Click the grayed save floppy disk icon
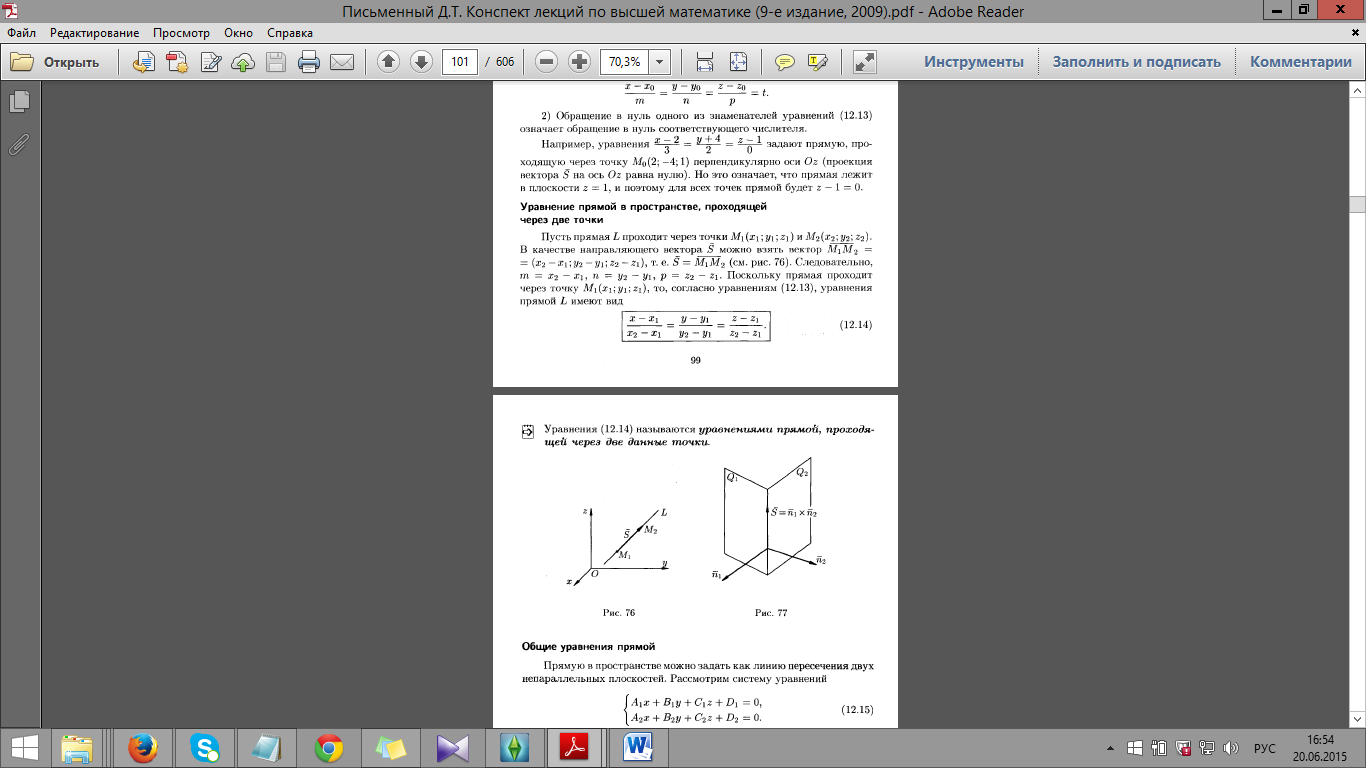Screen dimensions: 1366x768 tap(276, 62)
